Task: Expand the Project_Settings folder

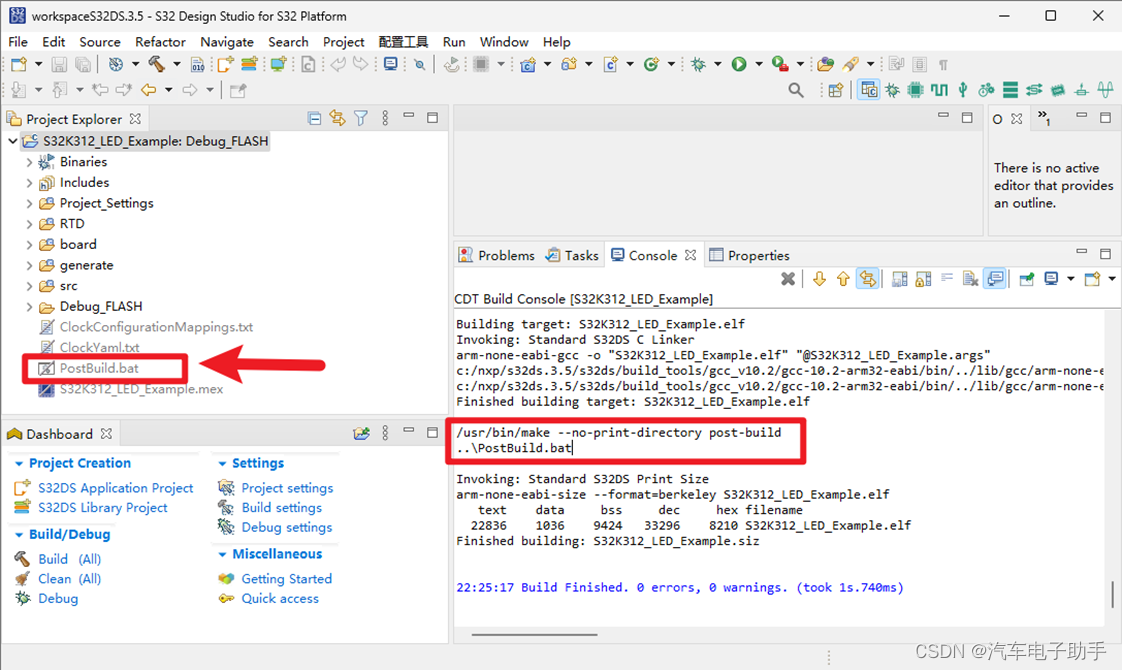Action: coord(29,204)
